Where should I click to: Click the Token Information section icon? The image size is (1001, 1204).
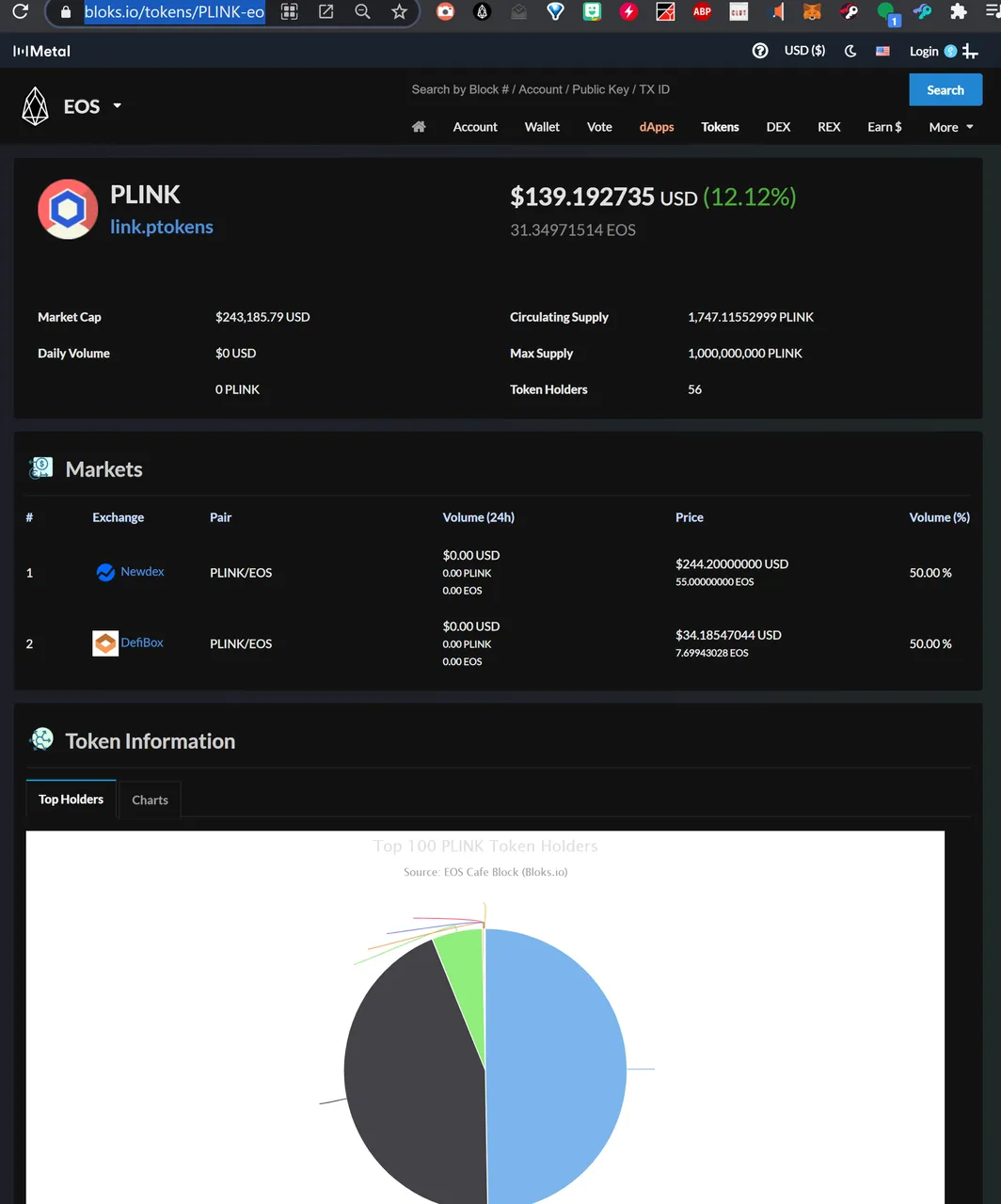[x=40, y=739]
